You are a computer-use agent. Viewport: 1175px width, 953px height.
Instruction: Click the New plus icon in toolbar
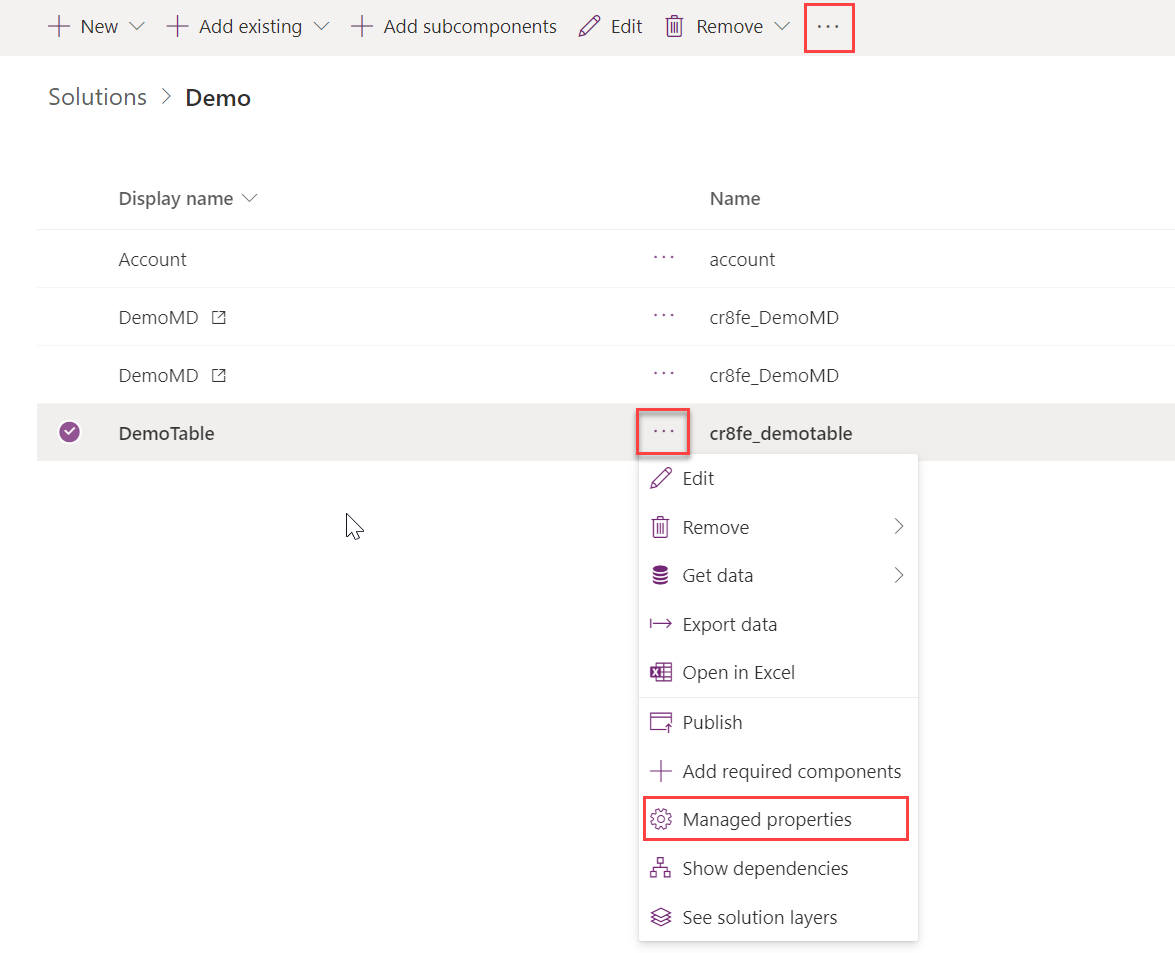[x=58, y=26]
